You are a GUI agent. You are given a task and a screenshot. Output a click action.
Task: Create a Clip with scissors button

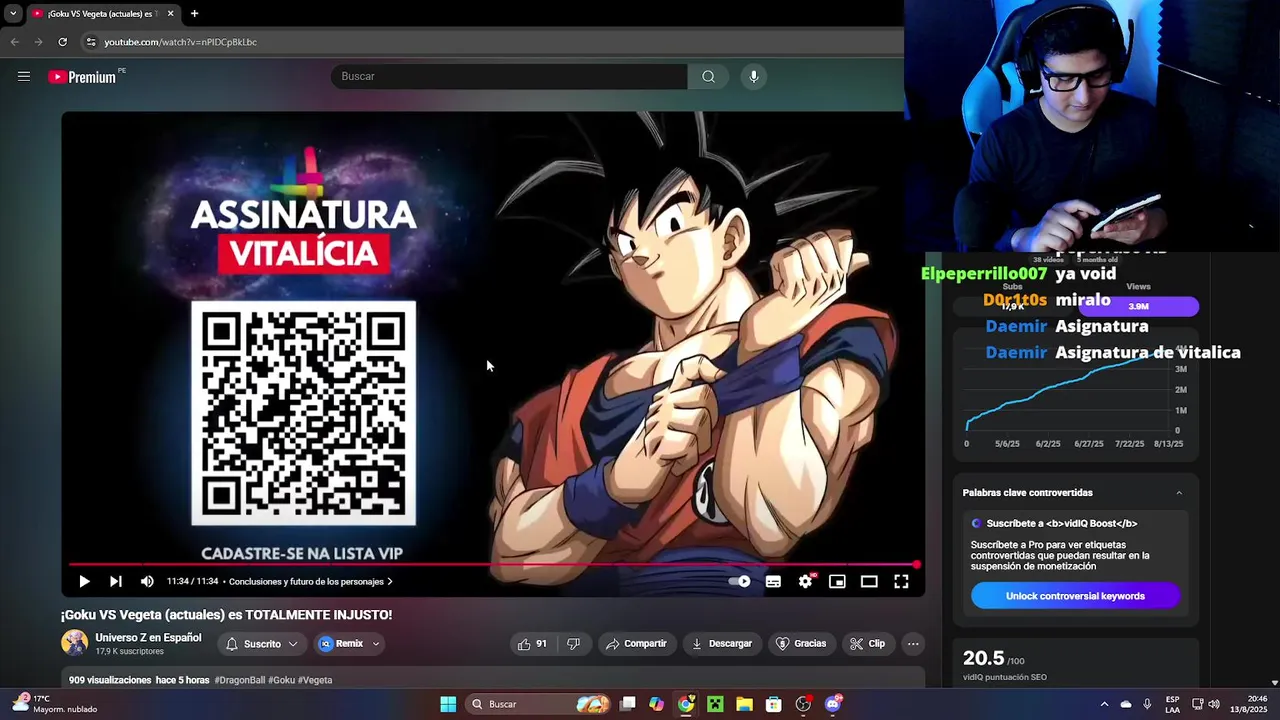(x=867, y=644)
